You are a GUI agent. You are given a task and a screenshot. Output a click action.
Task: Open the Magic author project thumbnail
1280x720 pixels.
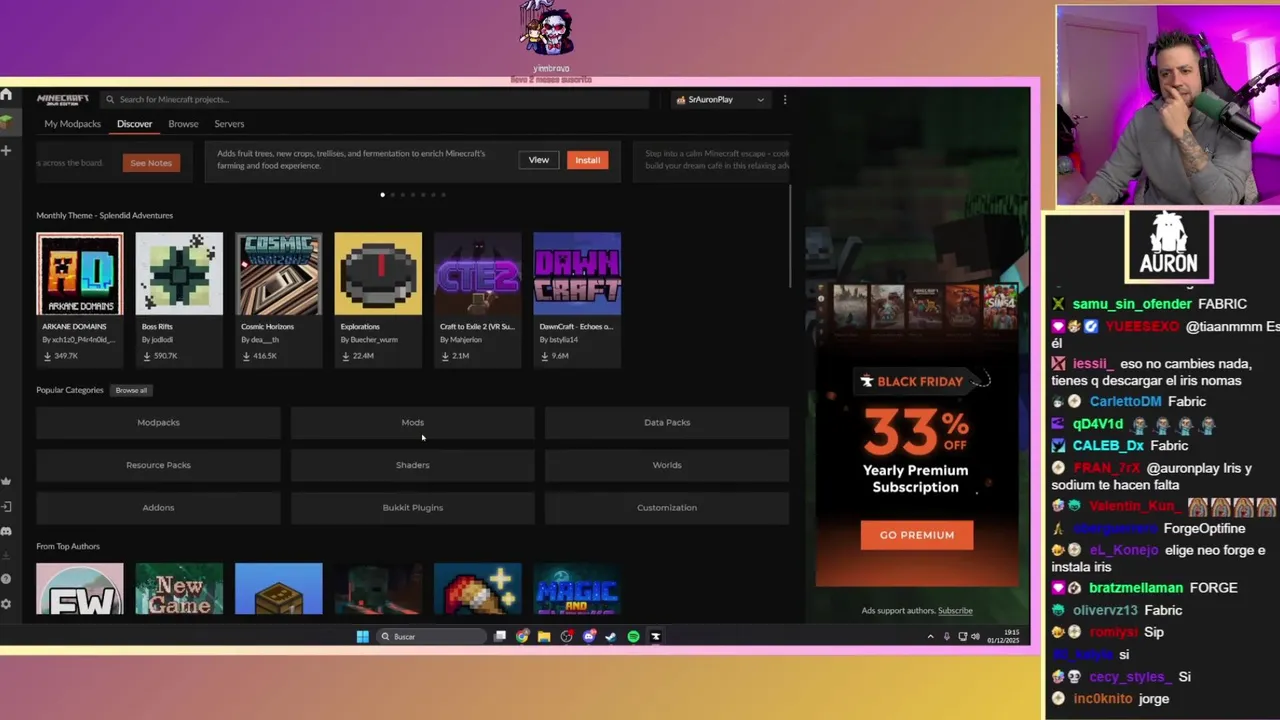point(577,589)
